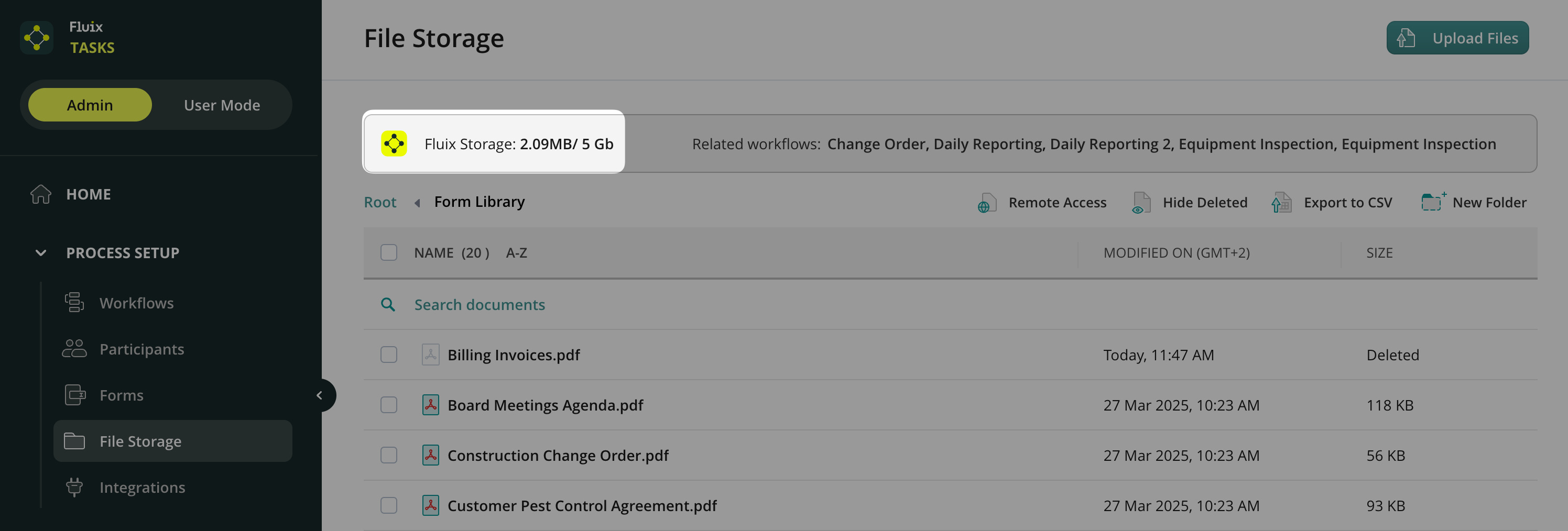
Task: Collapse the Process Setup section
Action: pyautogui.click(x=41, y=252)
